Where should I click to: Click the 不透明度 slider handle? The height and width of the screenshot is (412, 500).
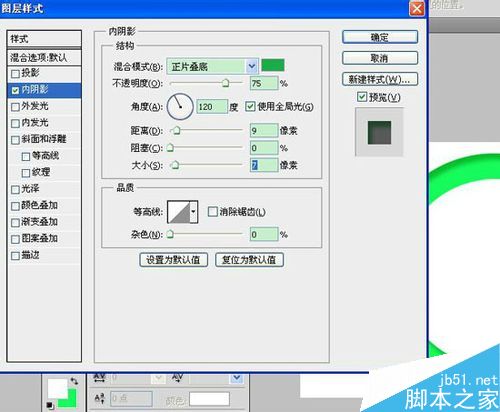226,83
